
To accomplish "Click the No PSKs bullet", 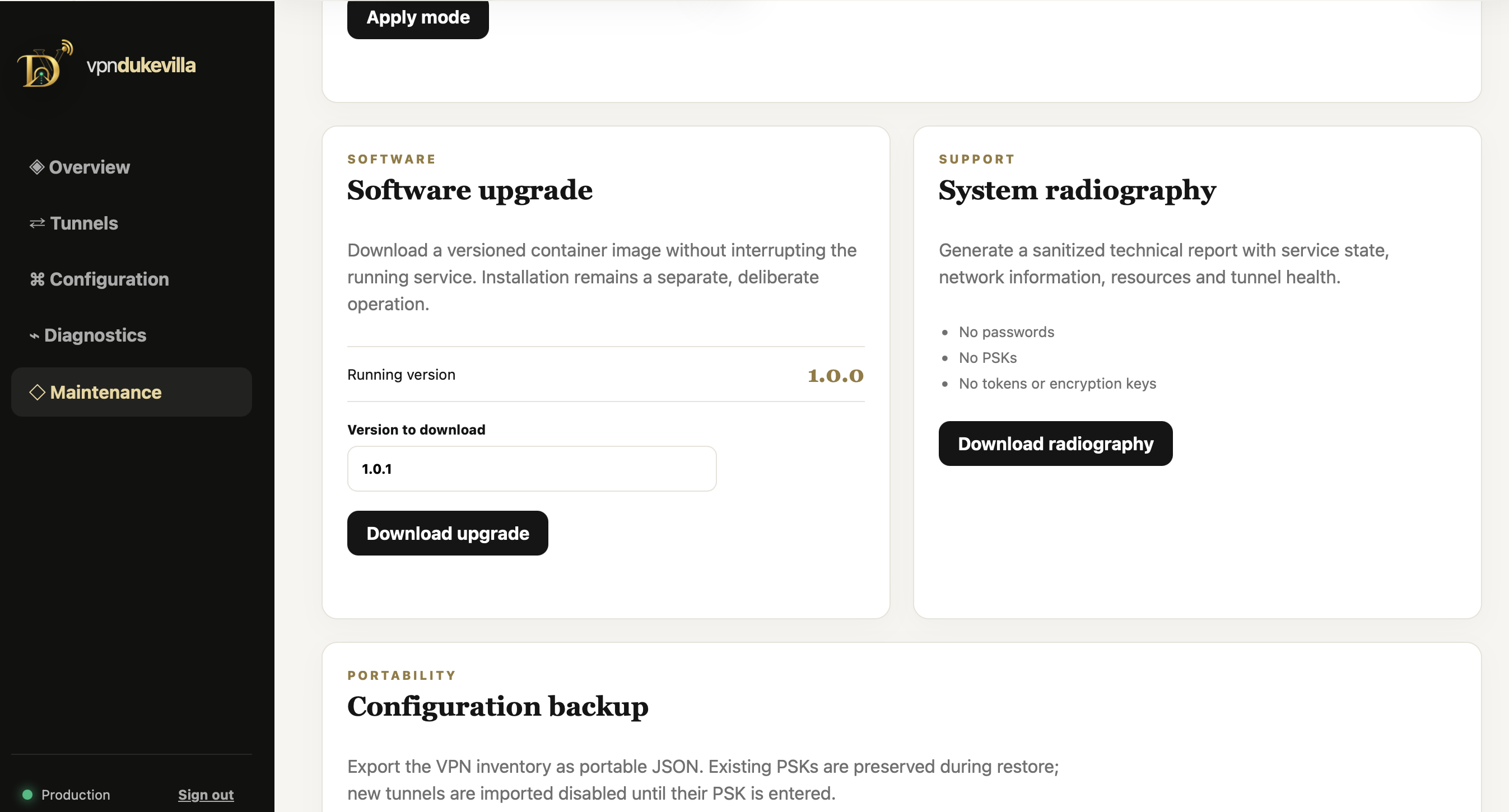I will click(987, 358).
